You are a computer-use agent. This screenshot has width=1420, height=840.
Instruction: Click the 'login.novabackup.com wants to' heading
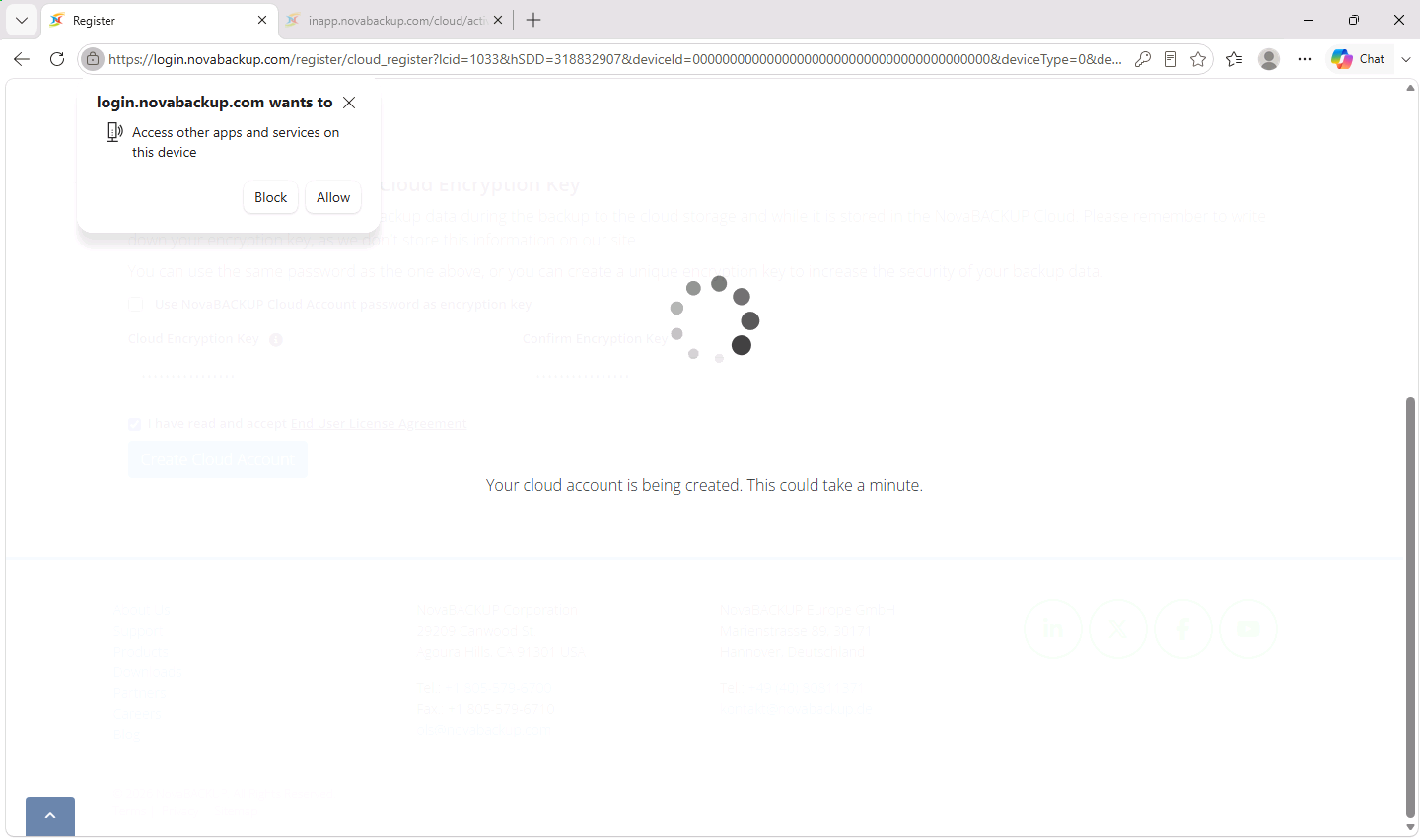pos(215,103)
